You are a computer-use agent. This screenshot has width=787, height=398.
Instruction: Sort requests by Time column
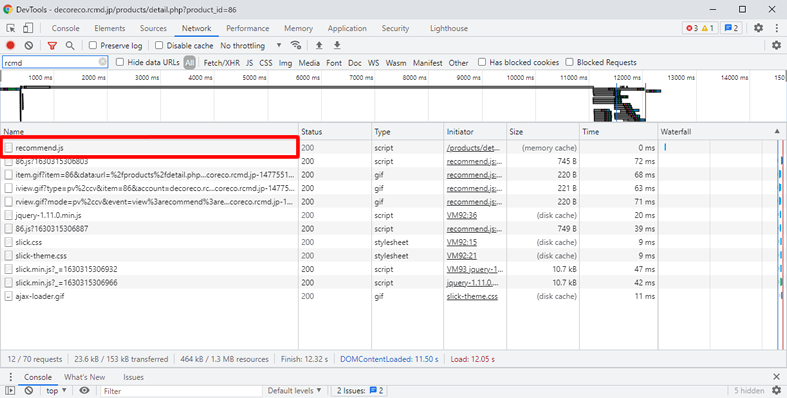pos(619,131)
